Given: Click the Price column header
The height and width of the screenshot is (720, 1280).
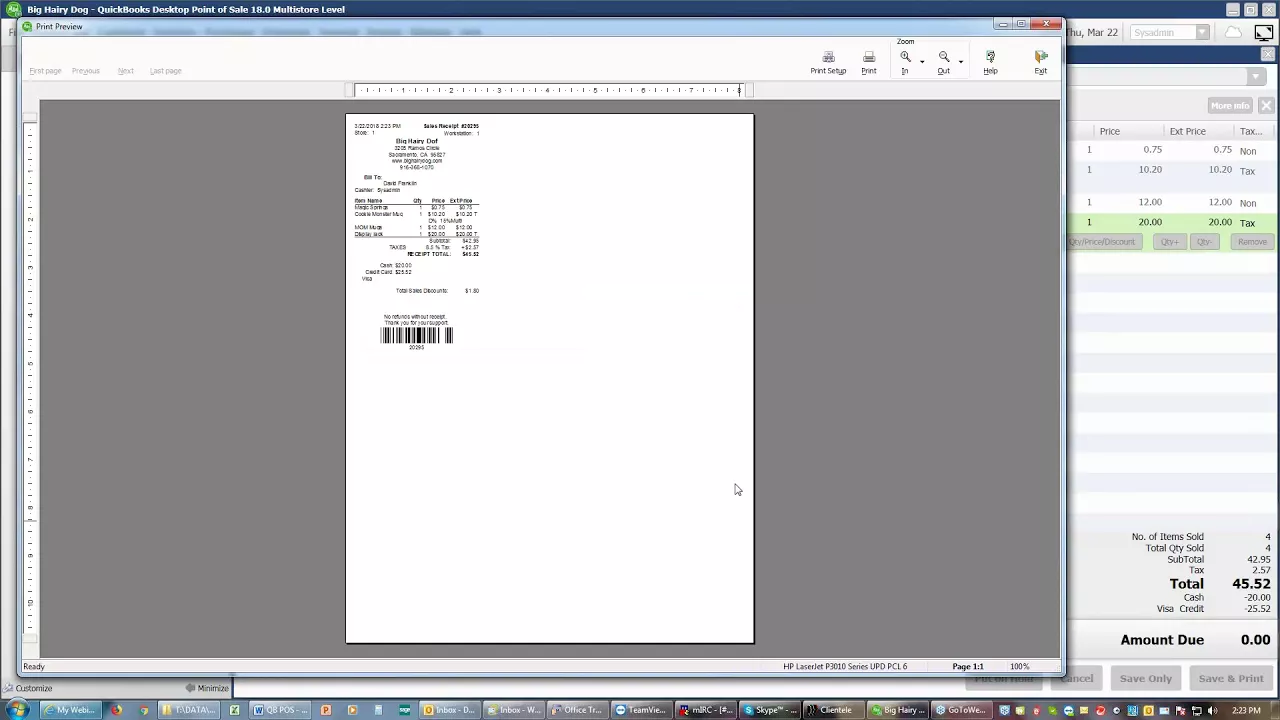Looking at the screenshot, I should 1110,131.
